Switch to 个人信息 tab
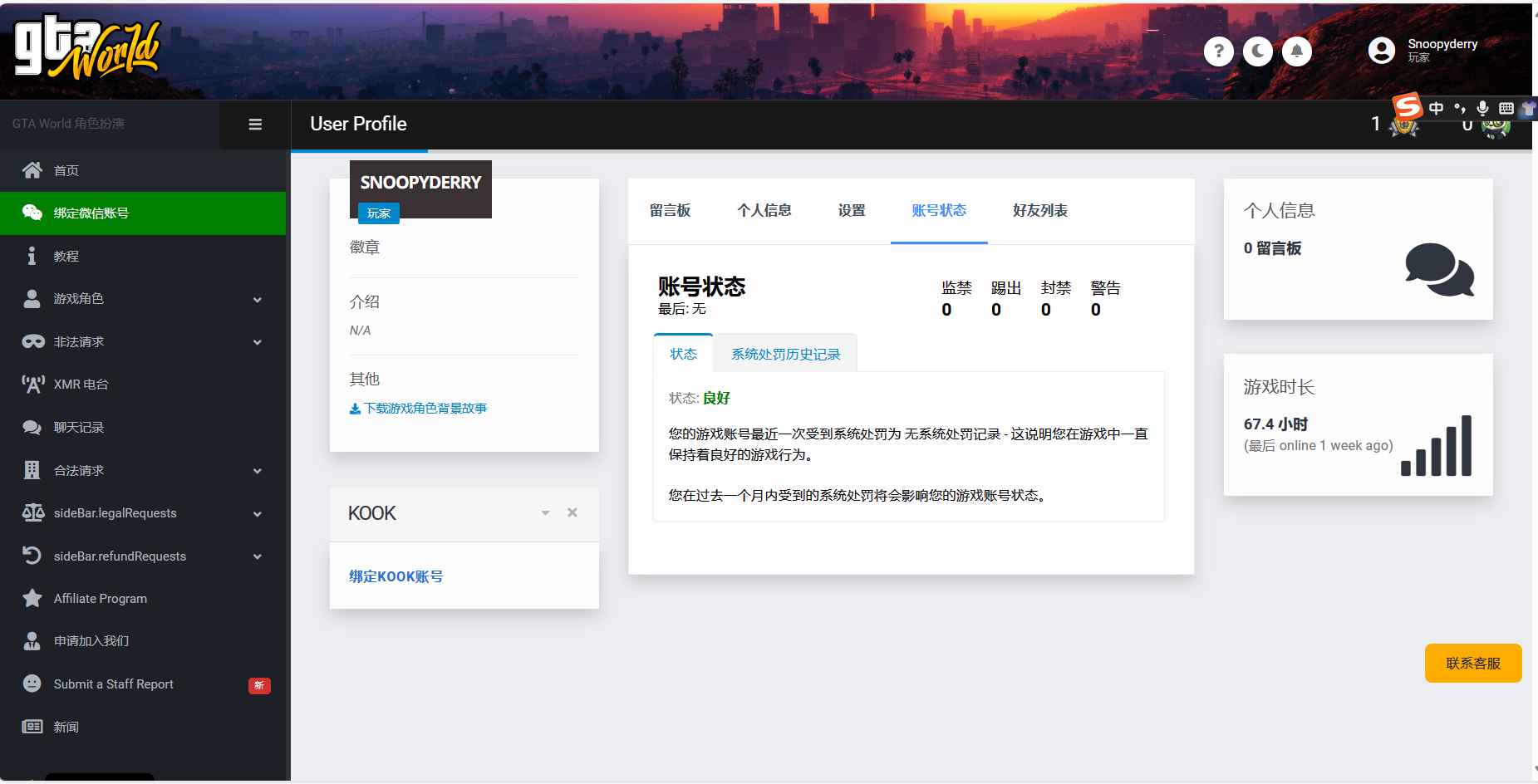 pyautogui.click(x=764, y=211)
